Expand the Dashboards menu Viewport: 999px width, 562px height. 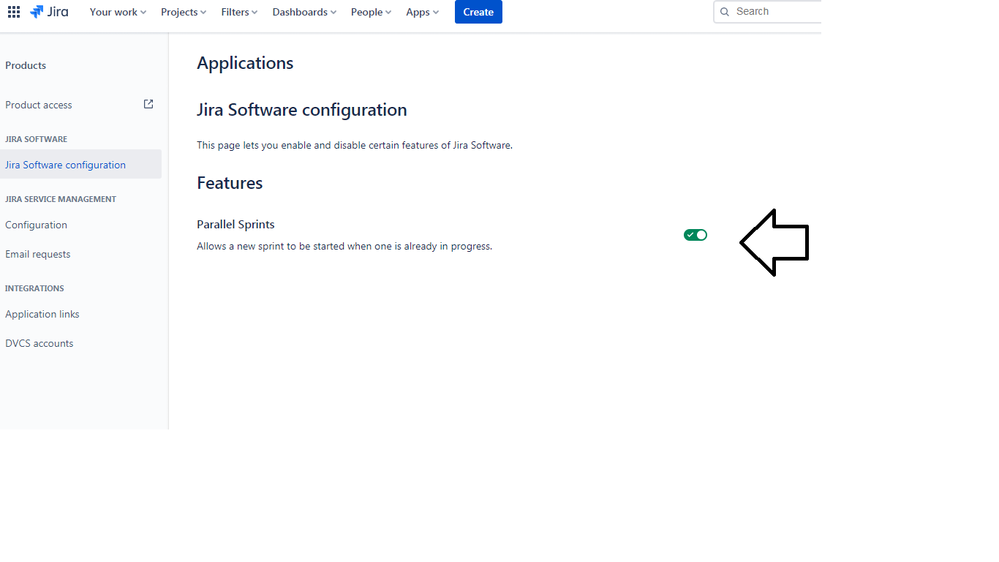(304, 12)
